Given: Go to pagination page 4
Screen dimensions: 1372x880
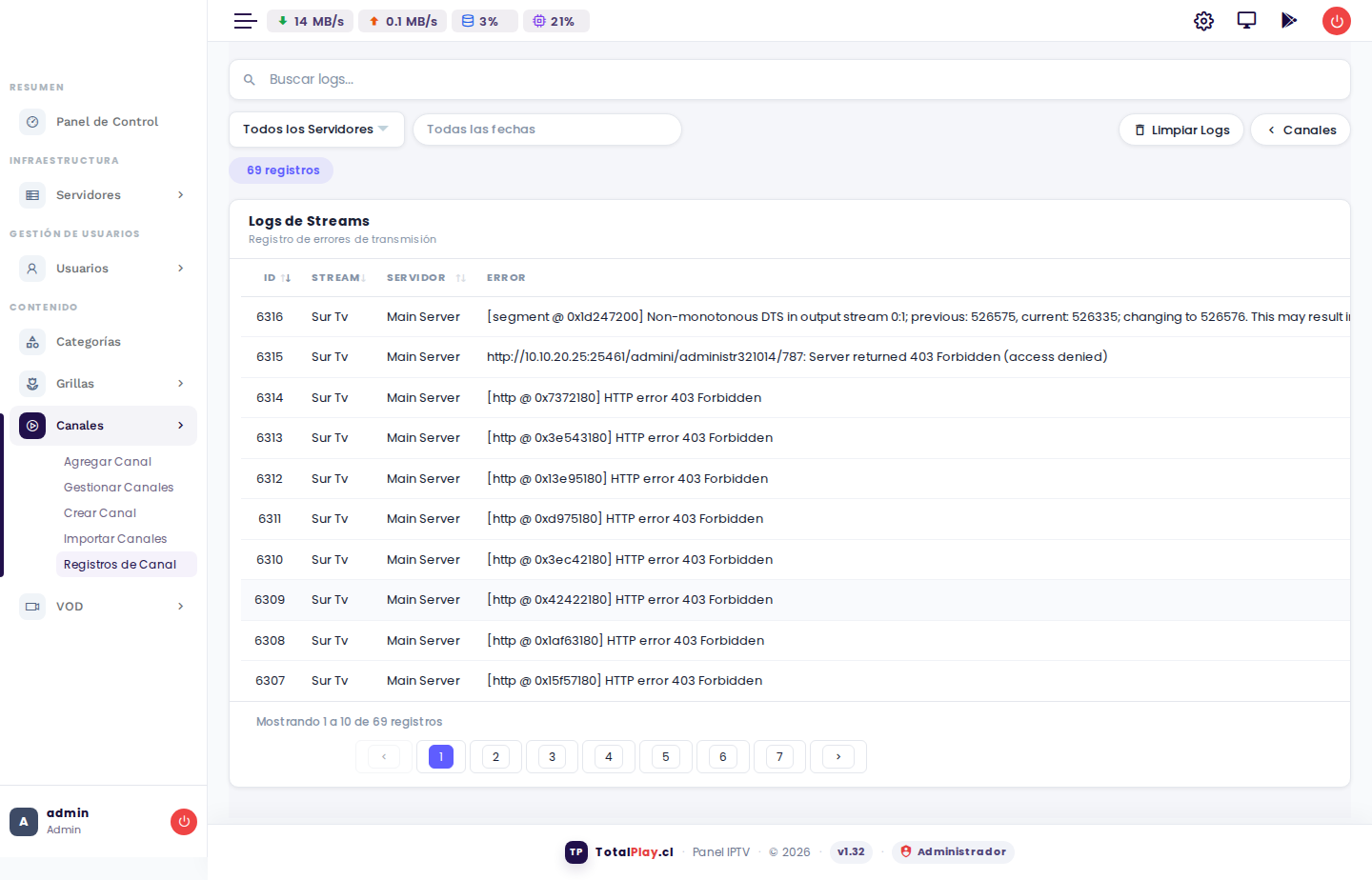Looking at the screenshot, I should (609, 757).
